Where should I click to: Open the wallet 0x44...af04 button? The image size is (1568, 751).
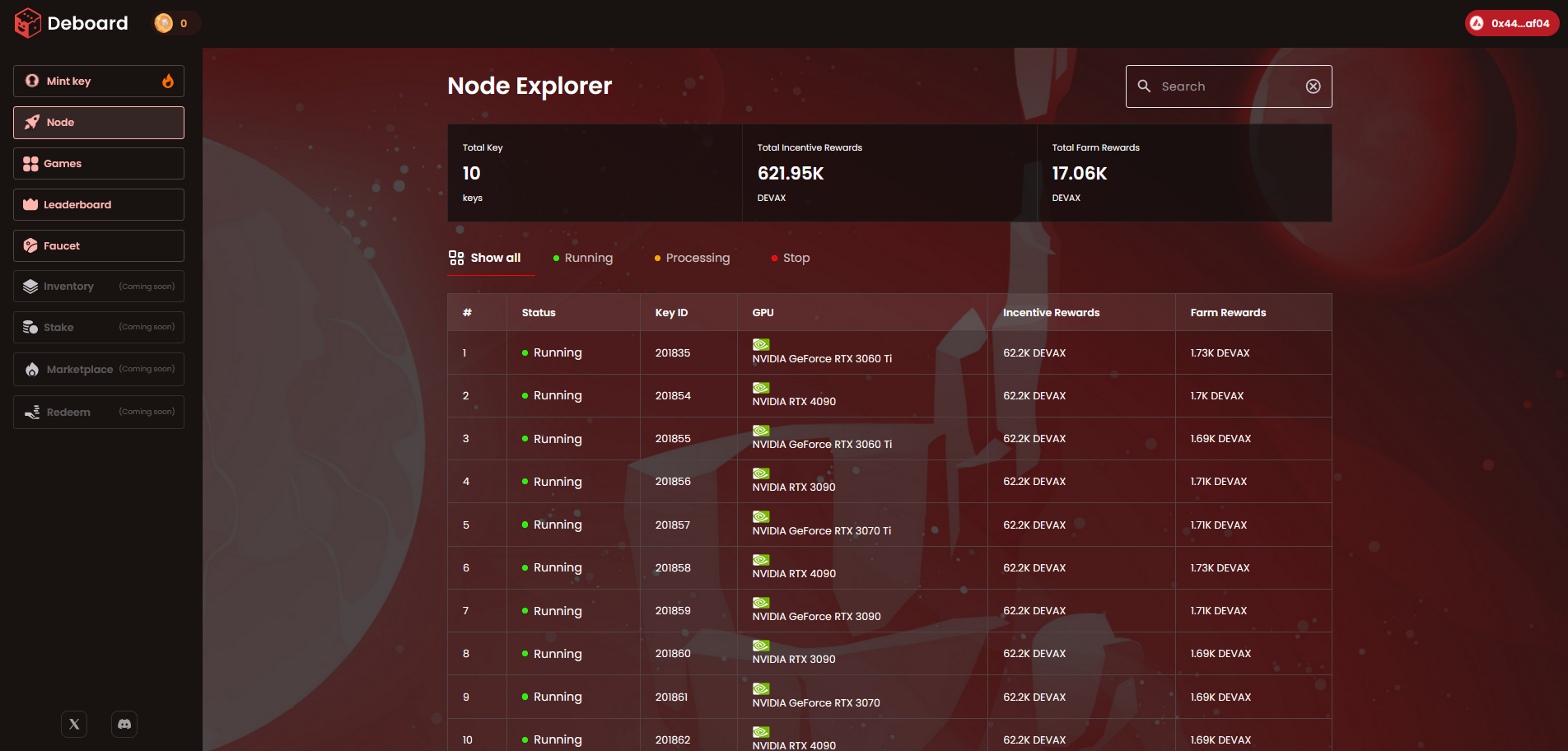(x=1512, y=23)
